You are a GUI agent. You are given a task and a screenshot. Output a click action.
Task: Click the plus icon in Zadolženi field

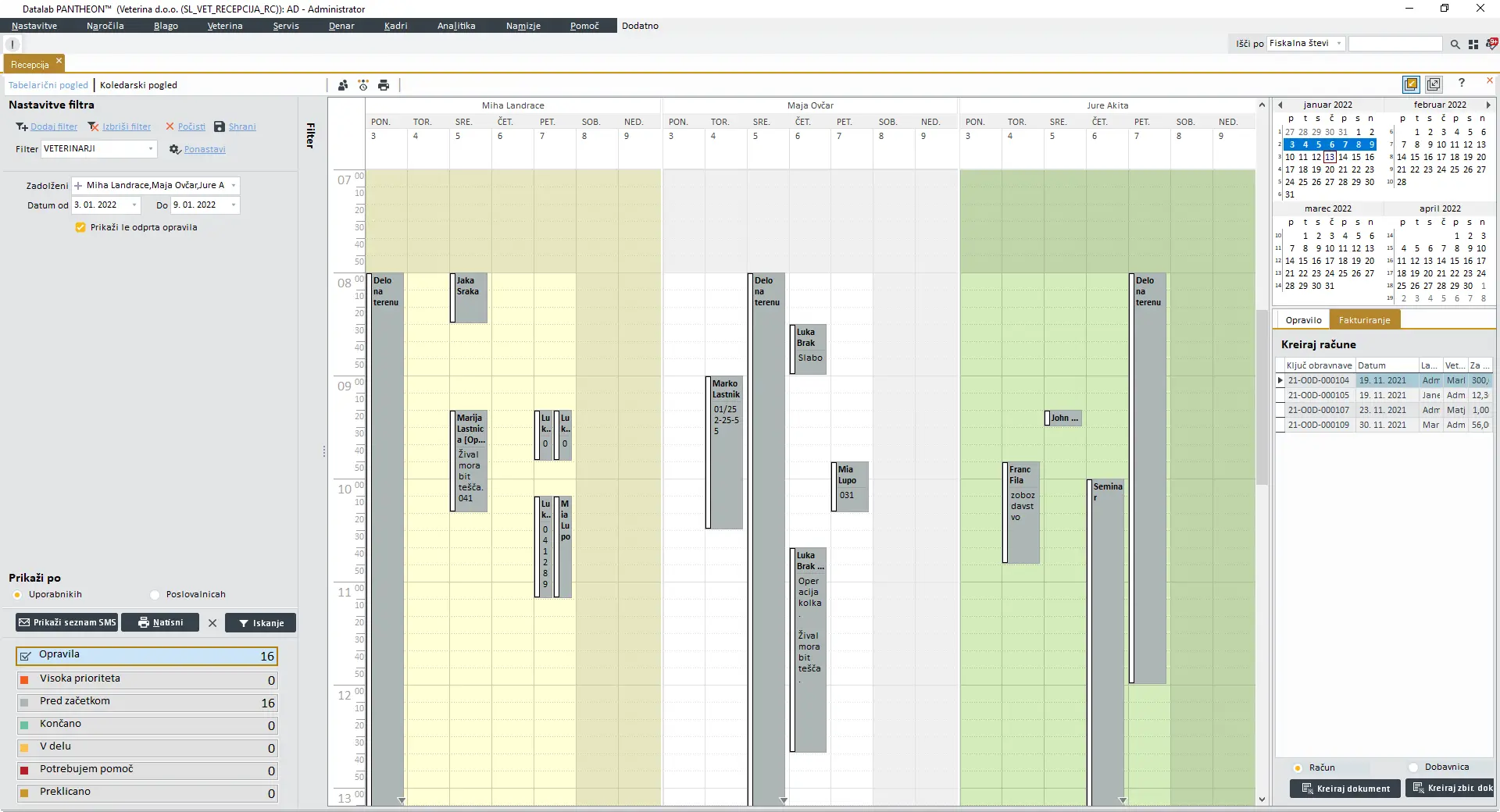pos(78,186)
